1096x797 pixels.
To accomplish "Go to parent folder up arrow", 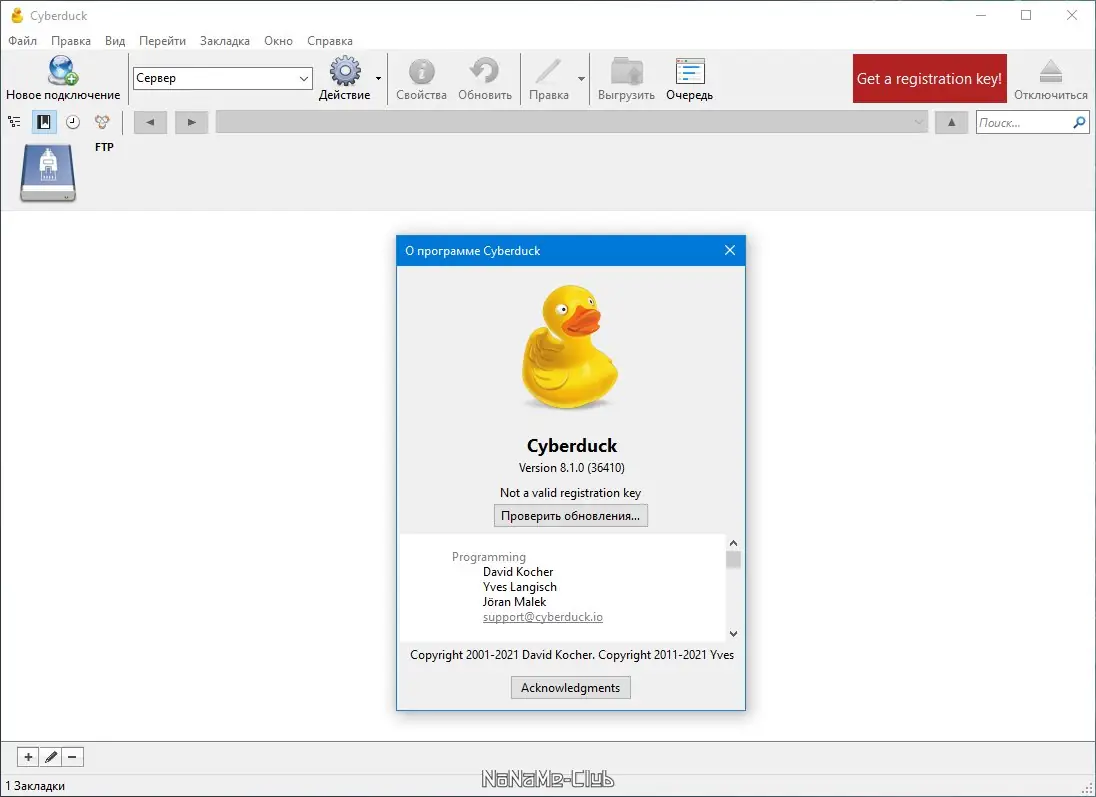I will pos(951,122).
